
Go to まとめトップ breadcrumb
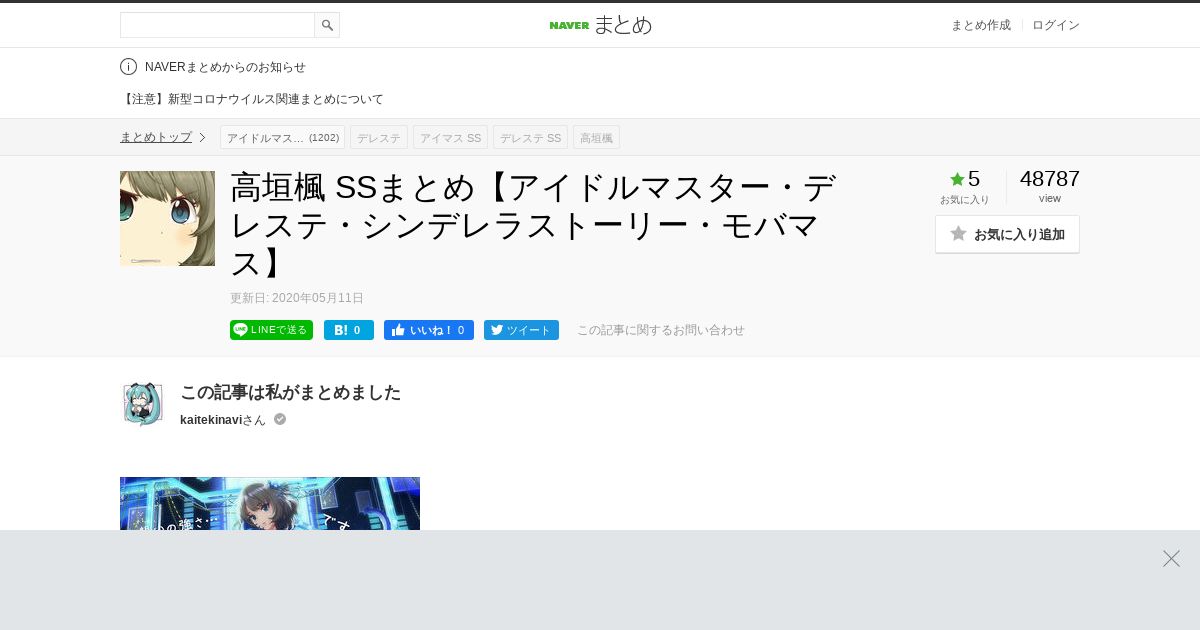pyautogui.click(x=156, y=137)
